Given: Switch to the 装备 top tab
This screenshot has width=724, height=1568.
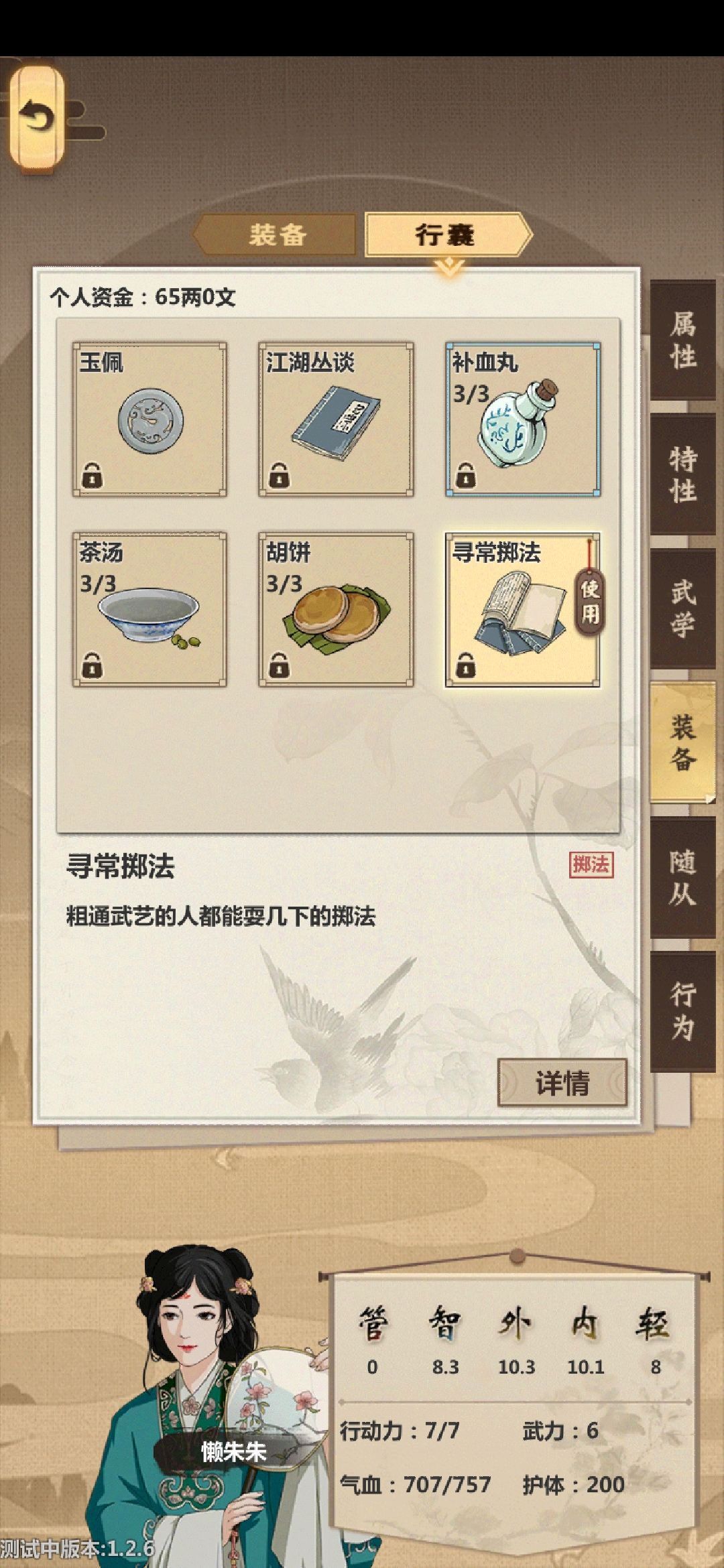Looking at the screenshot, I should 277,235.
